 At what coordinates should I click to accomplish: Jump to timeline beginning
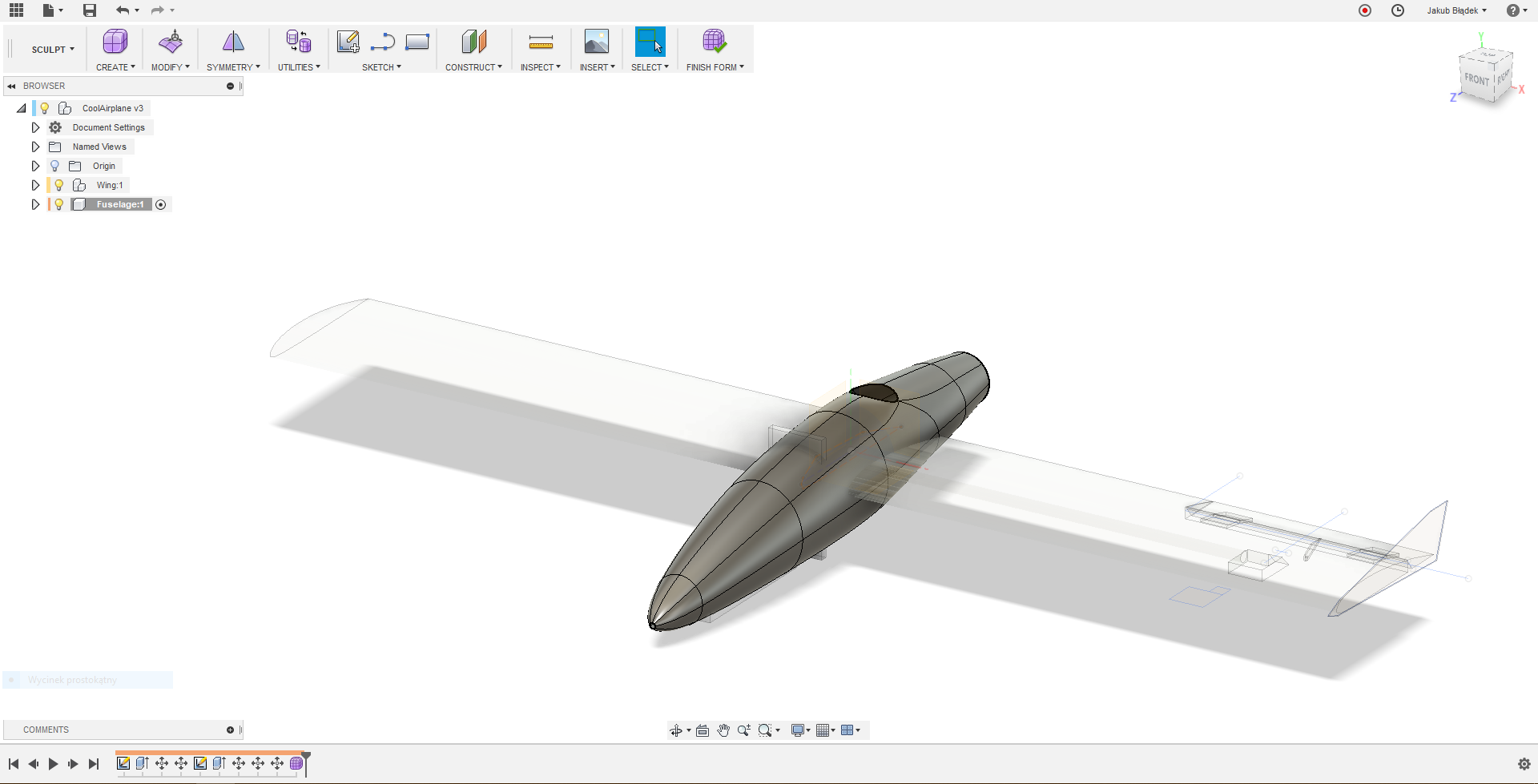pos(14,764)
